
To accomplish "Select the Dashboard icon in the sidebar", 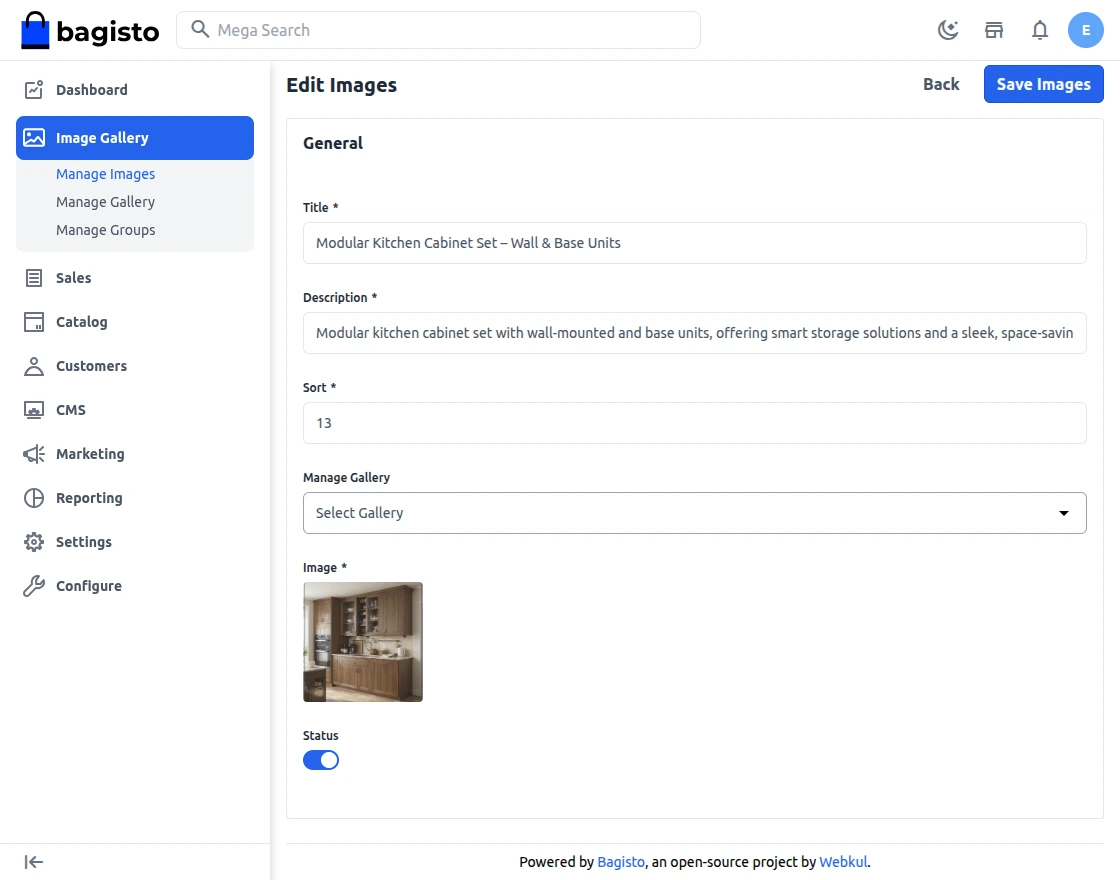I will [33, 89].
